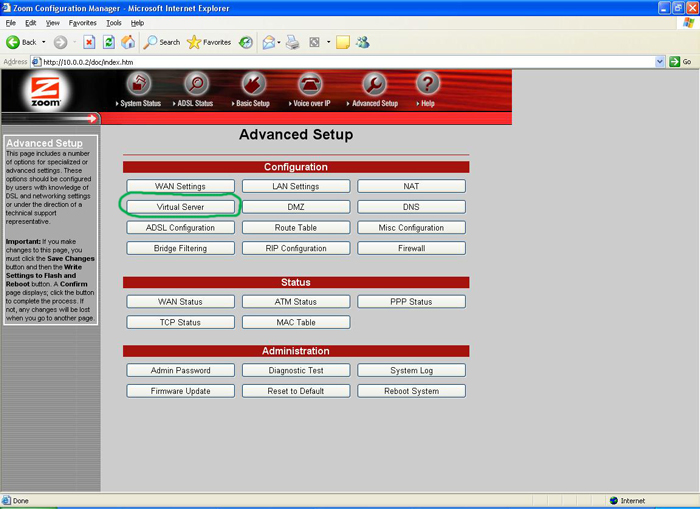Click the Internet Explorer title bar icon
Image resolution: width=700 pixels, height=509 pixels.
click(6, 8)
